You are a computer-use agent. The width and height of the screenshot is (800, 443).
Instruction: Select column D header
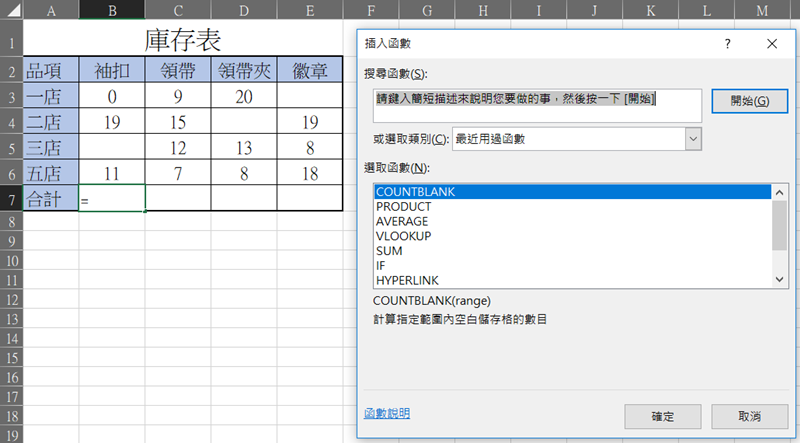click(244, 10)
